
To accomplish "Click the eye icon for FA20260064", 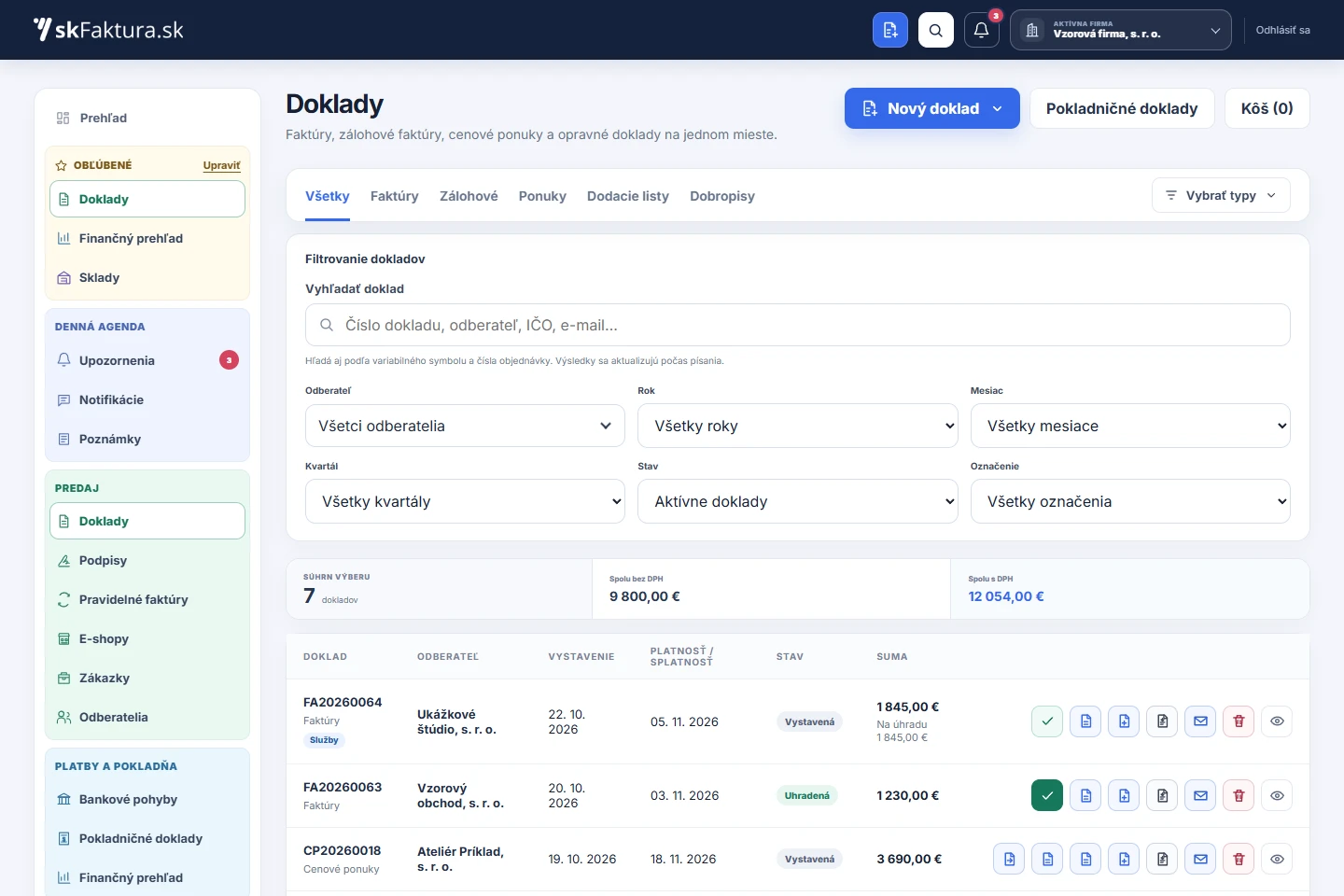I will 1278,721.
